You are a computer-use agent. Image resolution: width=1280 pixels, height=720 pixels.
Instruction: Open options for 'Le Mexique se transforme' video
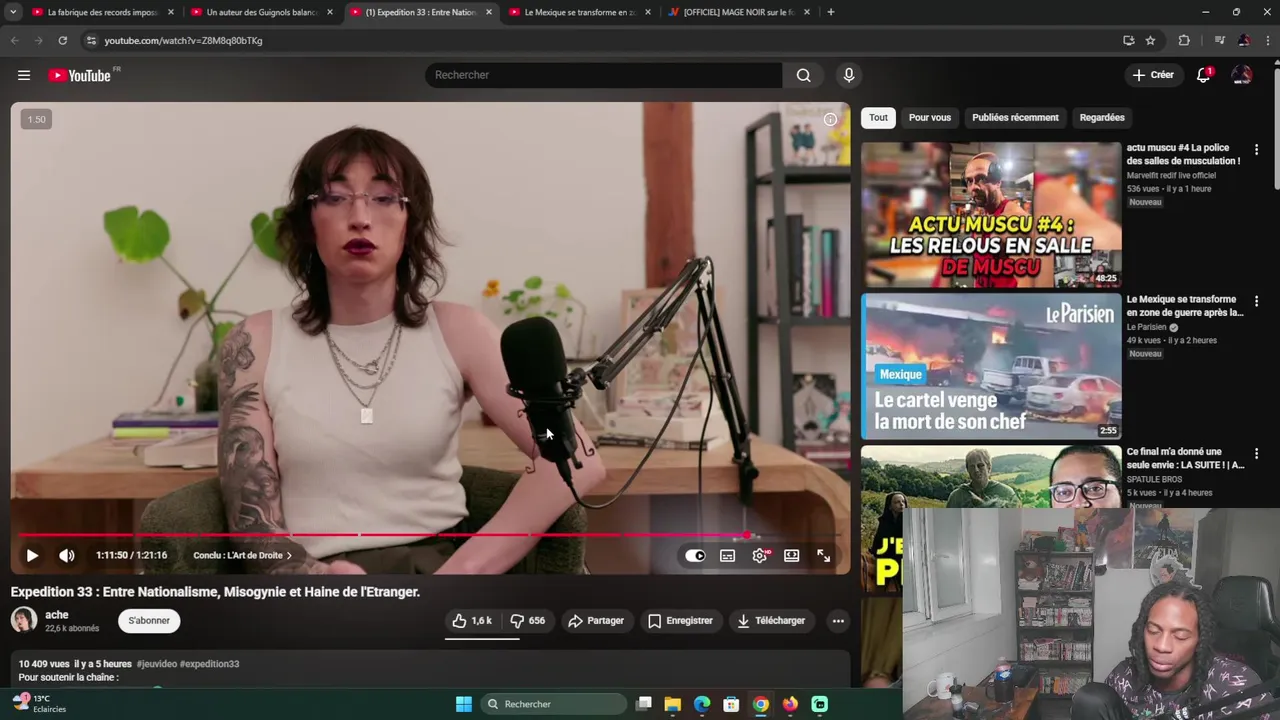pyautogui.click(x=1256, y=300)
